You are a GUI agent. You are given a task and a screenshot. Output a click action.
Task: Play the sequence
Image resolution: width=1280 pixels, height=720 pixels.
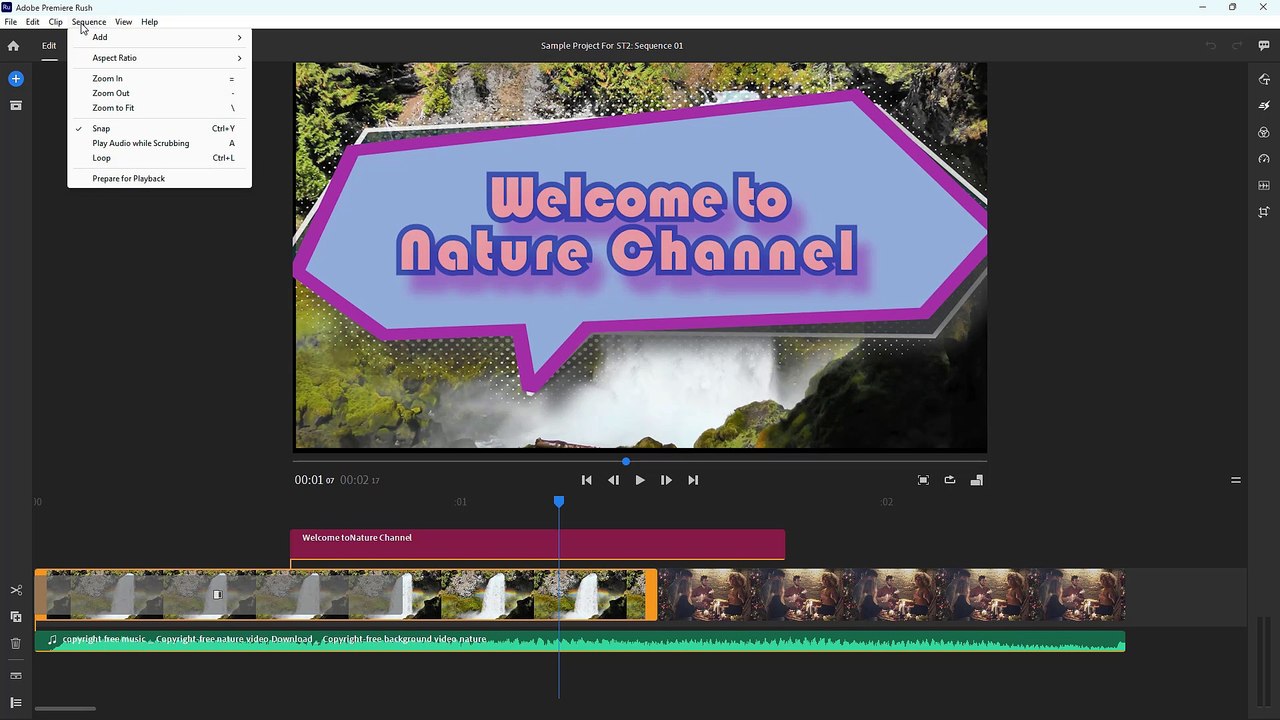pyautogui.click(x=640, y=480)
